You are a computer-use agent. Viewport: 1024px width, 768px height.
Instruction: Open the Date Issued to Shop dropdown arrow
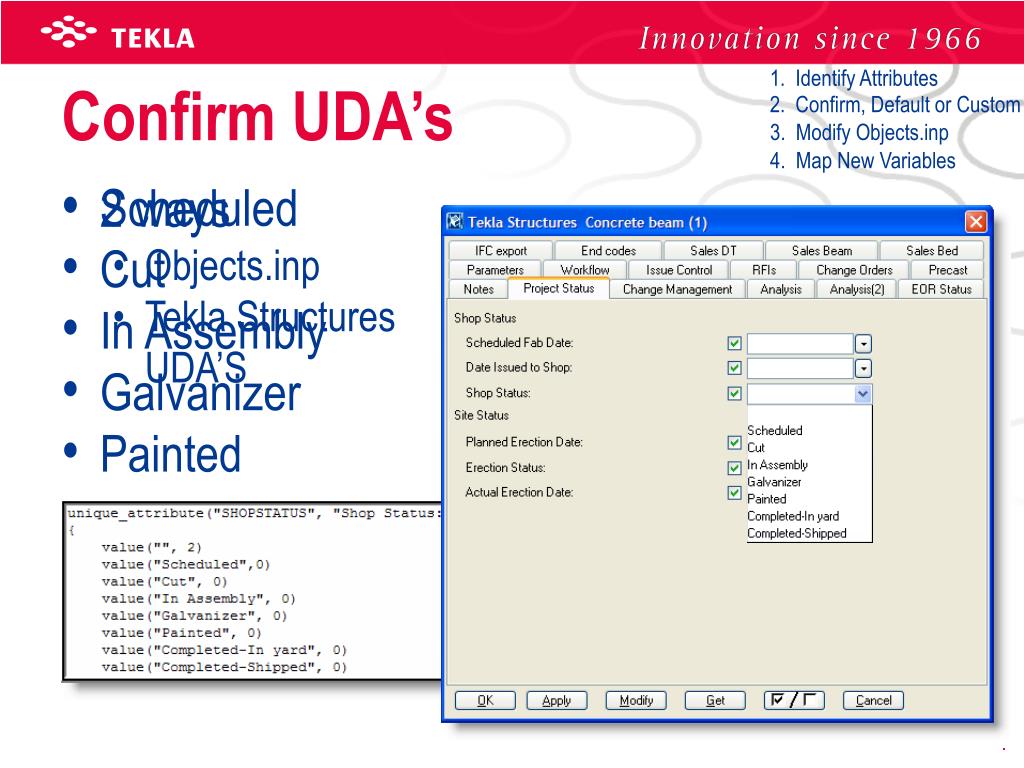[863, 368]
